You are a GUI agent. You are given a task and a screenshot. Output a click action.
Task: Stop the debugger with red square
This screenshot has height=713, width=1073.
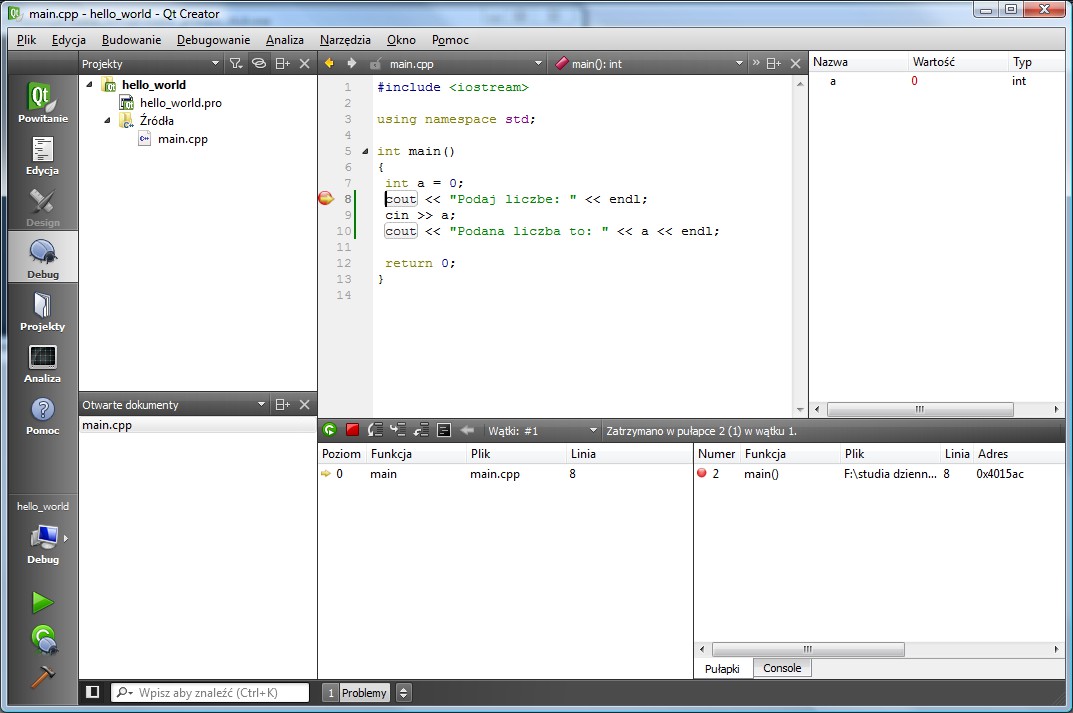coord(352,430)
